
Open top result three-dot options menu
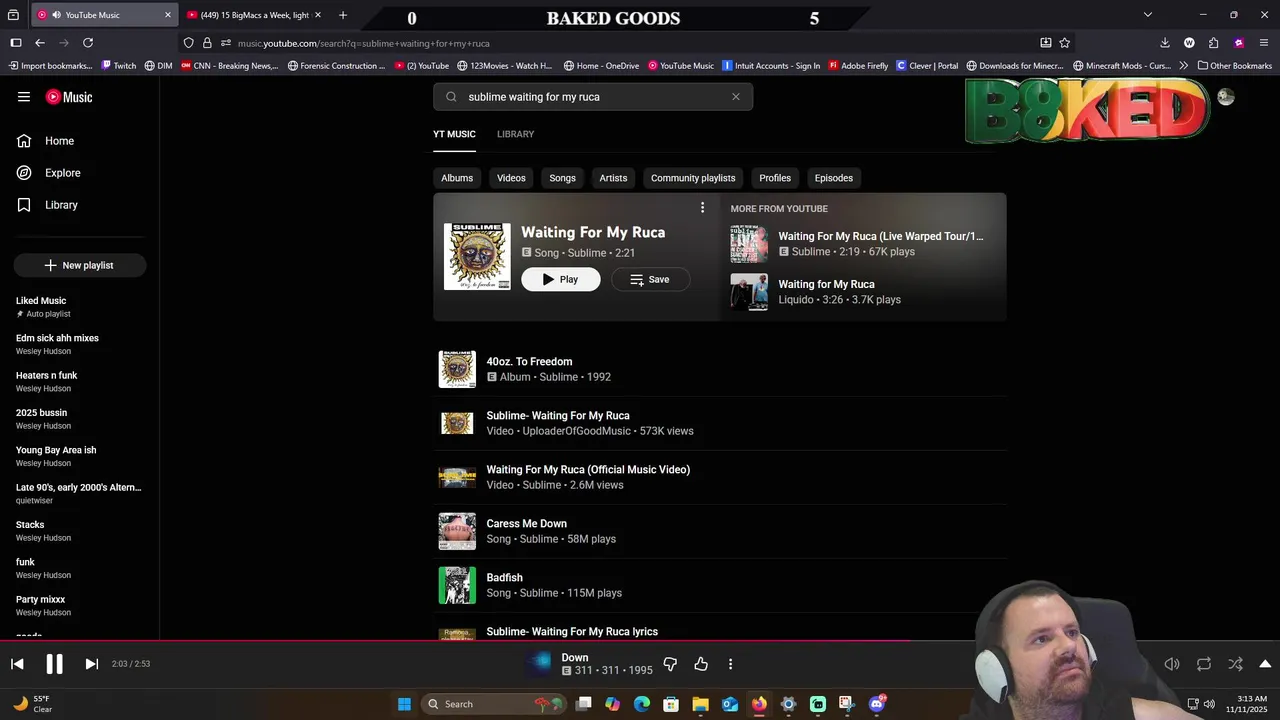pyautogui.click(x=702, y=208)
